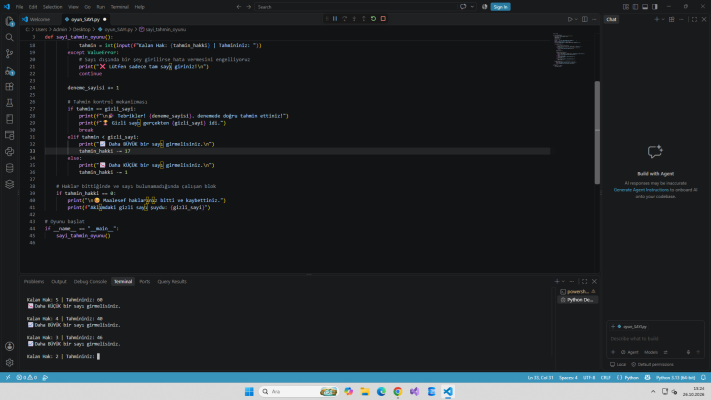Switch to the Debug Console tab
The height and width of the screenshot is (400, 711).
(90, 282)
